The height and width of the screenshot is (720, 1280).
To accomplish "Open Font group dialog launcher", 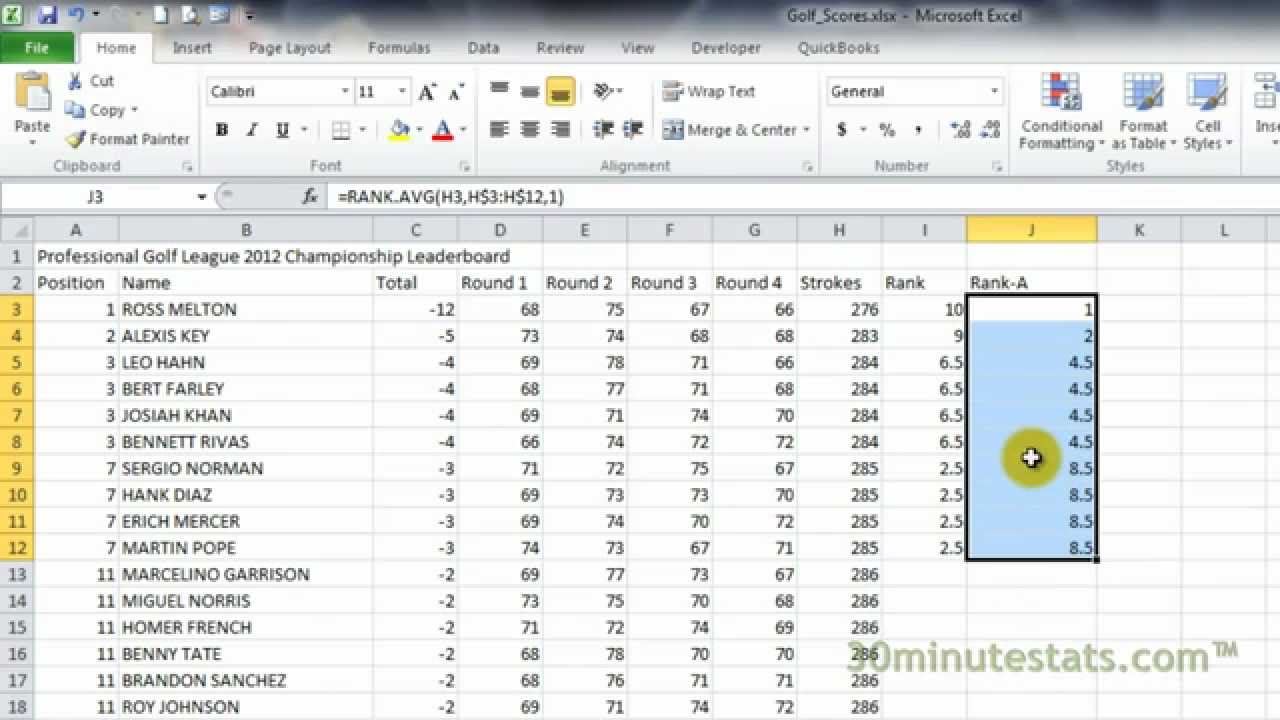I will pyautogui.click(x=464, y=167).
